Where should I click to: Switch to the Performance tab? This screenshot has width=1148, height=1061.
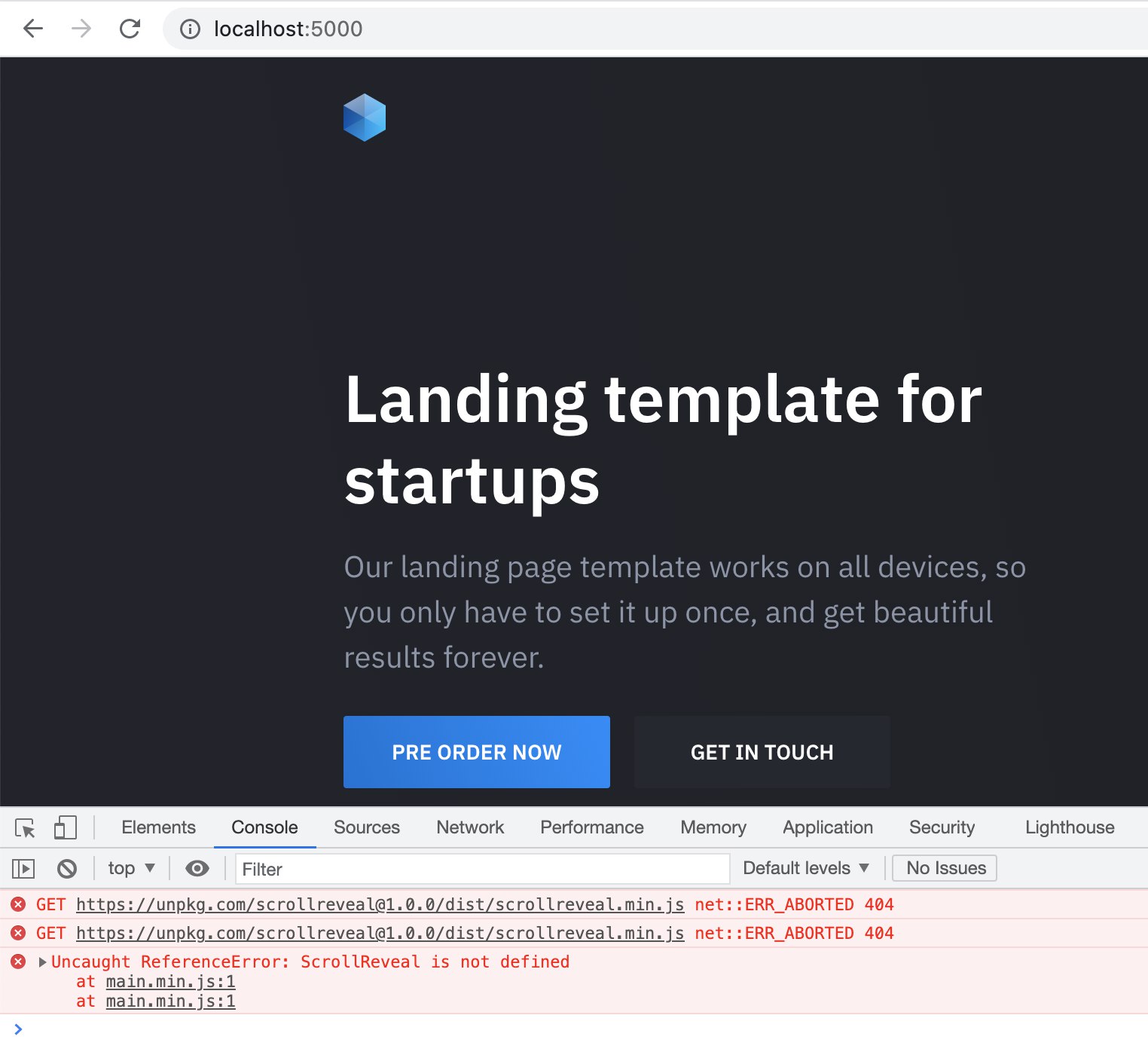coord(592,827)
